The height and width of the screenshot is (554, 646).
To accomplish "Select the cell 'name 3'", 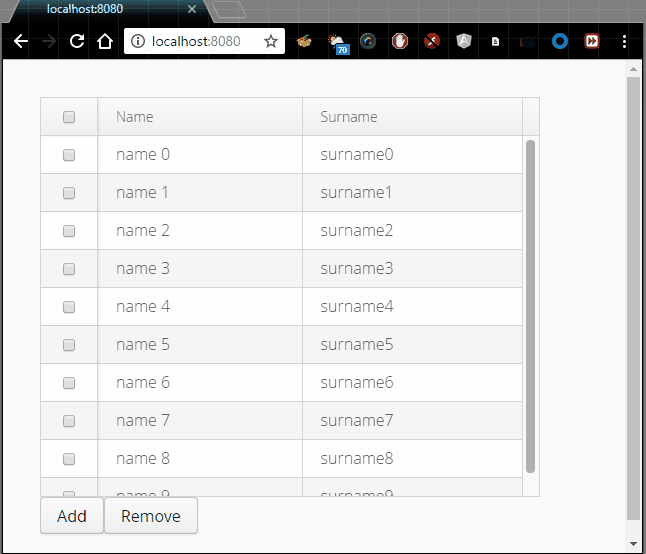I will (x=200, y=269).
